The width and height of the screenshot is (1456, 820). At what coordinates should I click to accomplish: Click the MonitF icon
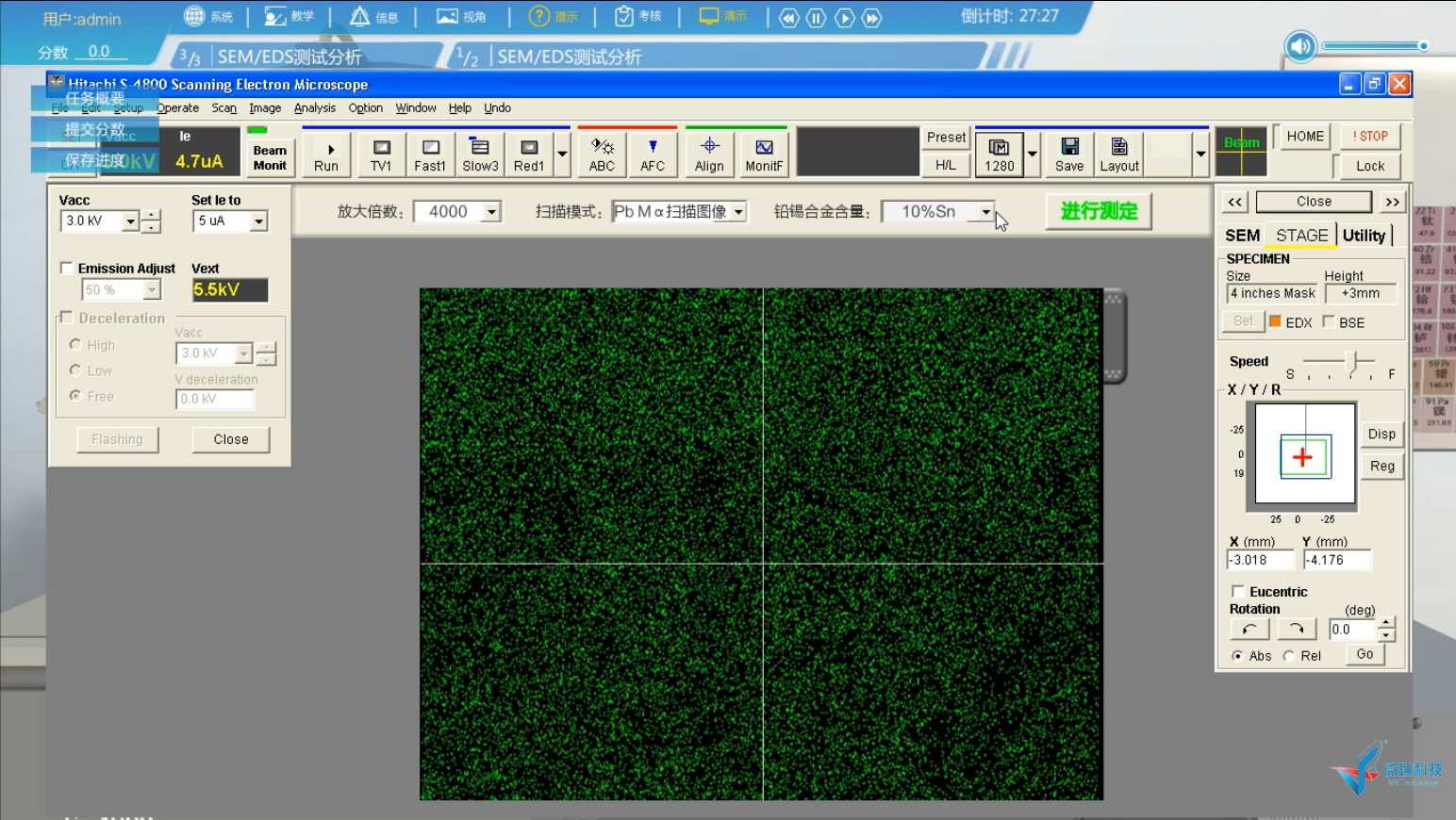click(764, 156)
